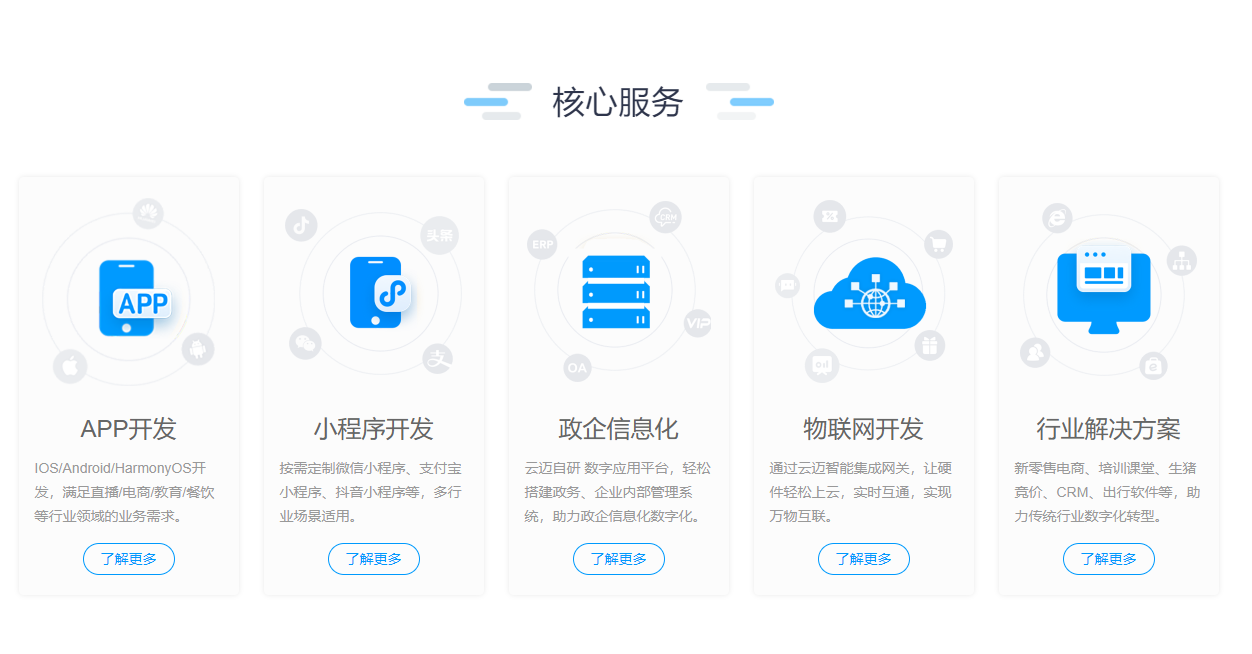Image resolution: width=1252 pixels, height=654 pixels.
Task: Click the blue APP phone icon
Action: 134,298
